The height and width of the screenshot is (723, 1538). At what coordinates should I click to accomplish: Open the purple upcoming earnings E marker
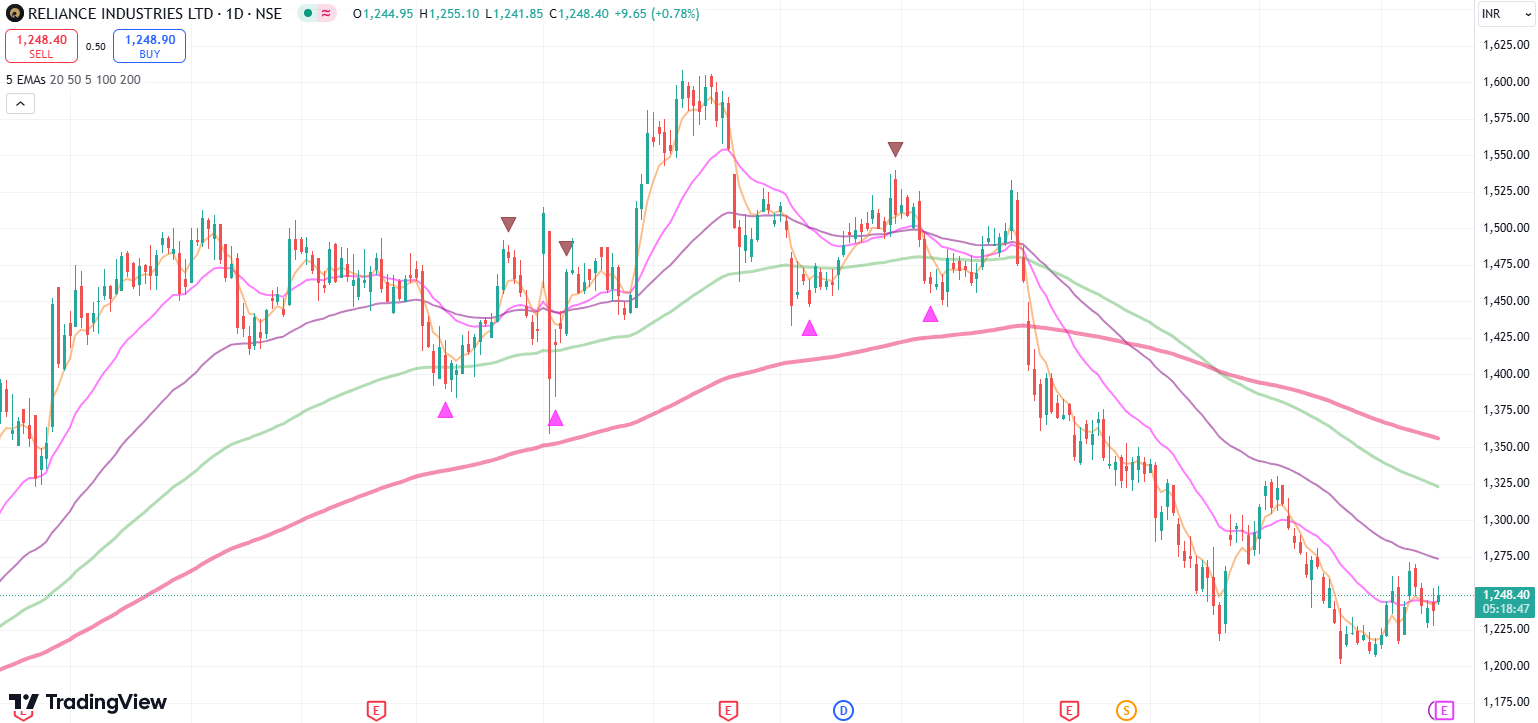pos(1444,711)
